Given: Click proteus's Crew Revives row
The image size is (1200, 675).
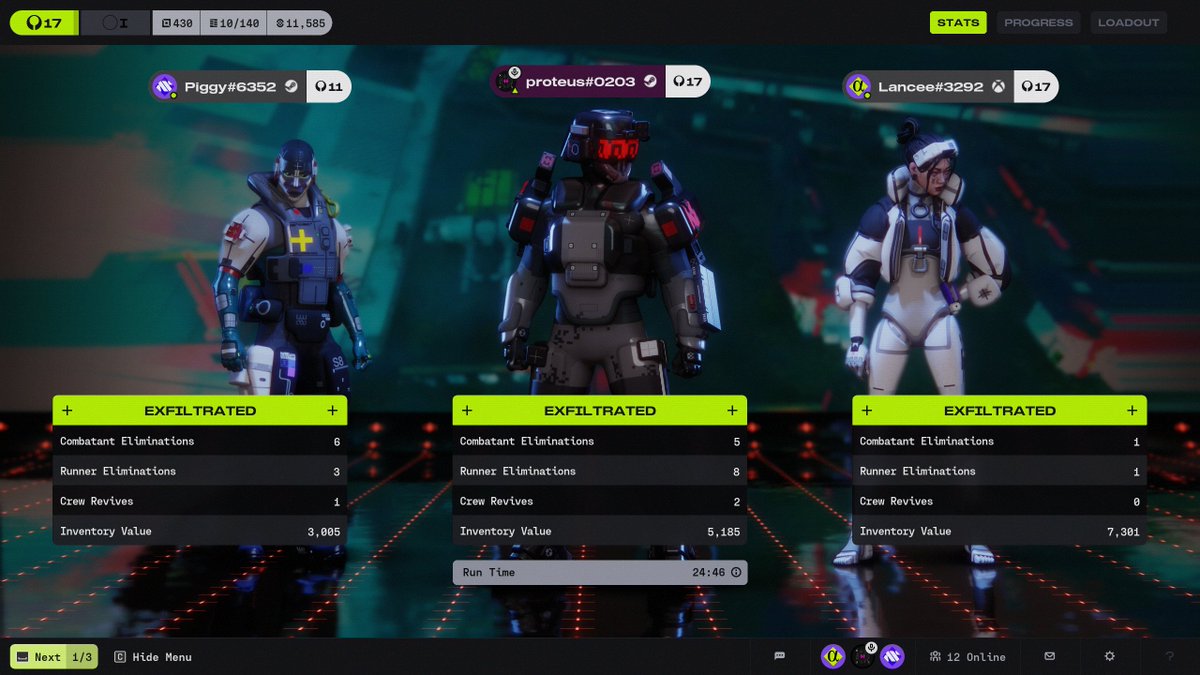Looking at the screenshot, I should (x=600, y=501).
